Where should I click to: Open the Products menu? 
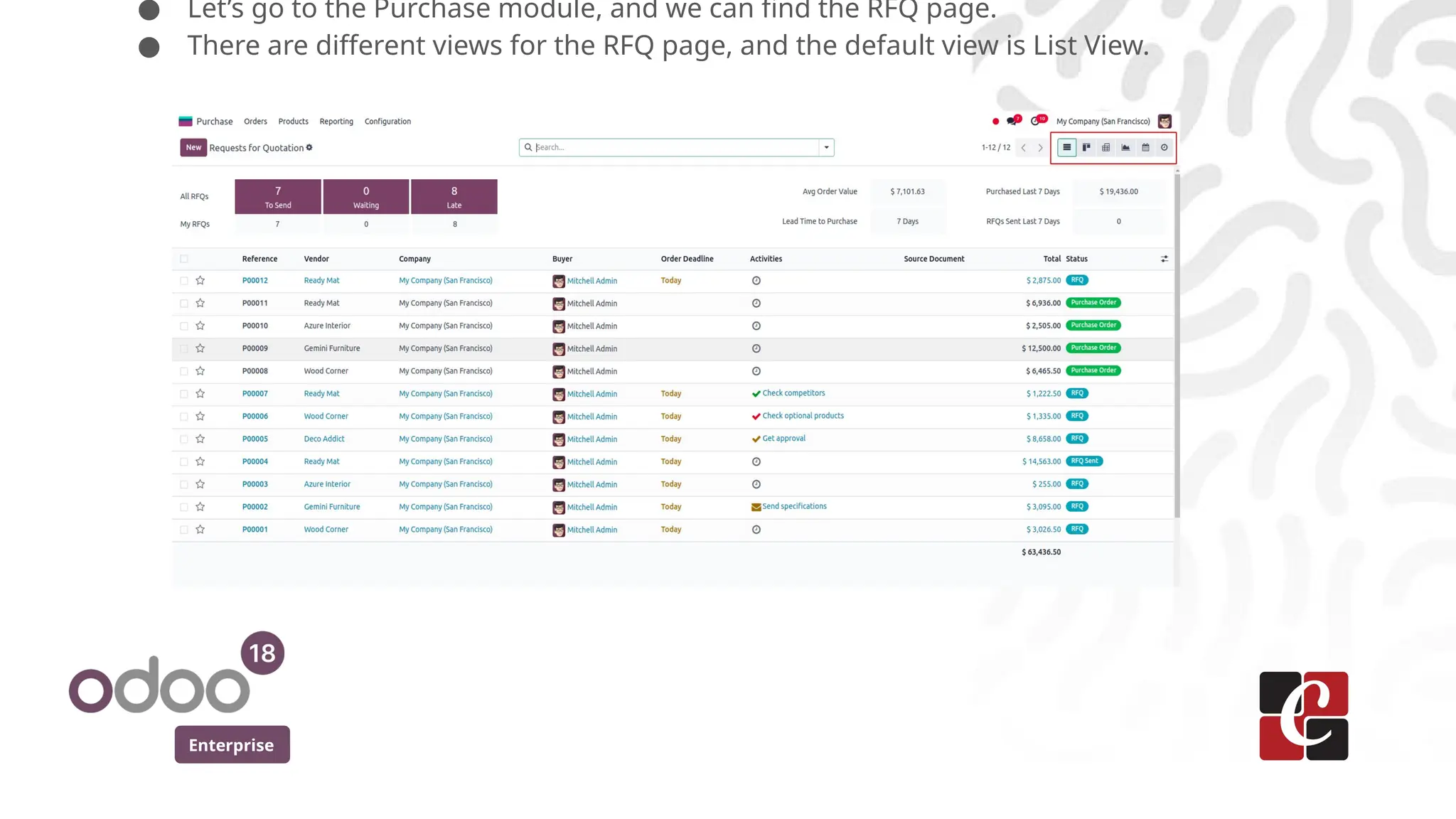click(x=293, y=122)
